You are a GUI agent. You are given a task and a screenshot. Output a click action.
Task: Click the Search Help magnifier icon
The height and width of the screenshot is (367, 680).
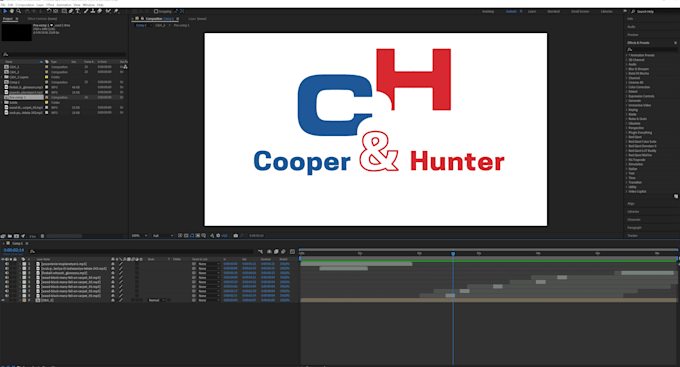click(x=633, y=12)
